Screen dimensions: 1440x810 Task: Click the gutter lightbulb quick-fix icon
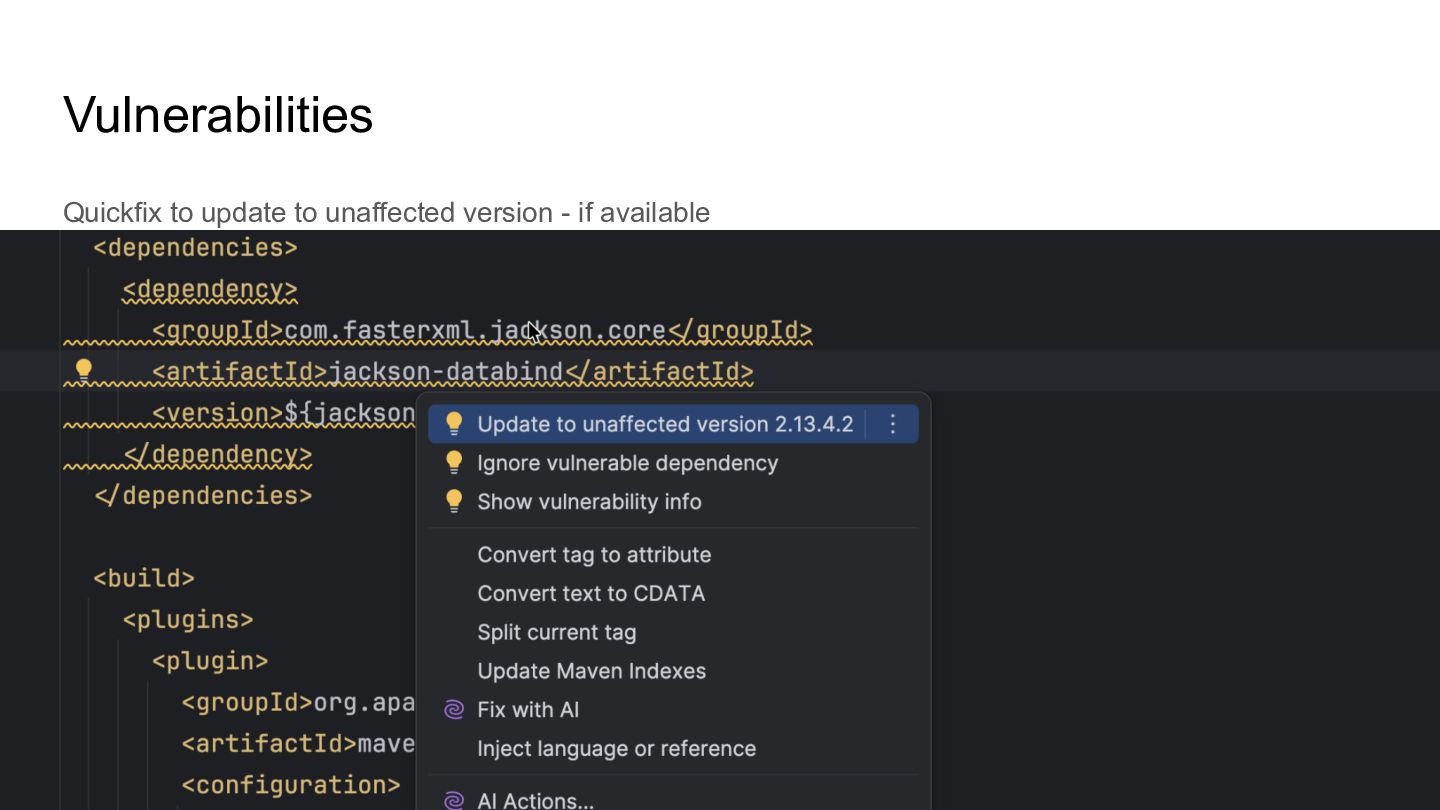pyautogui.click(x=84, y=370)
